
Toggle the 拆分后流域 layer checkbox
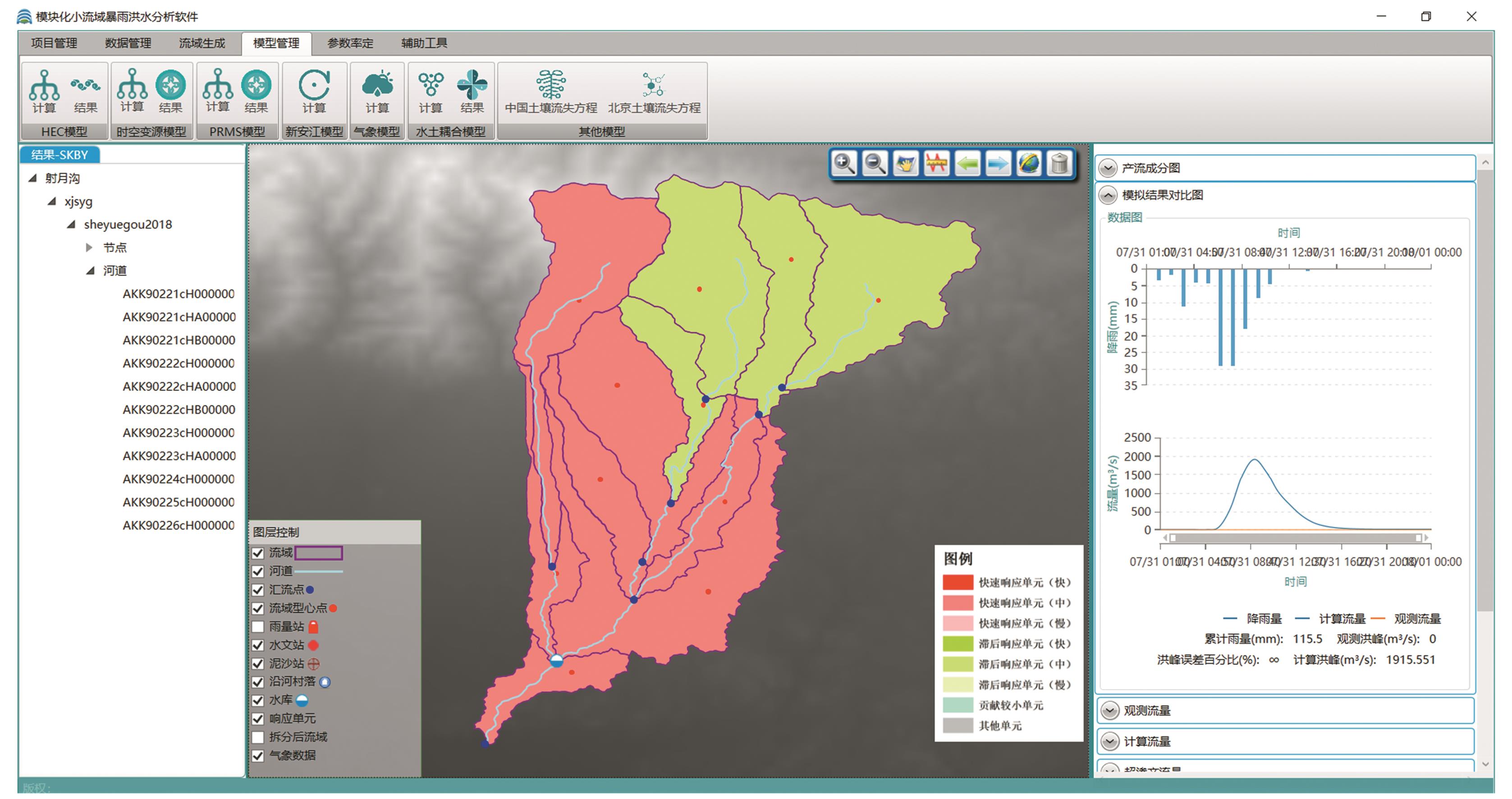click(x=258, y=737)
